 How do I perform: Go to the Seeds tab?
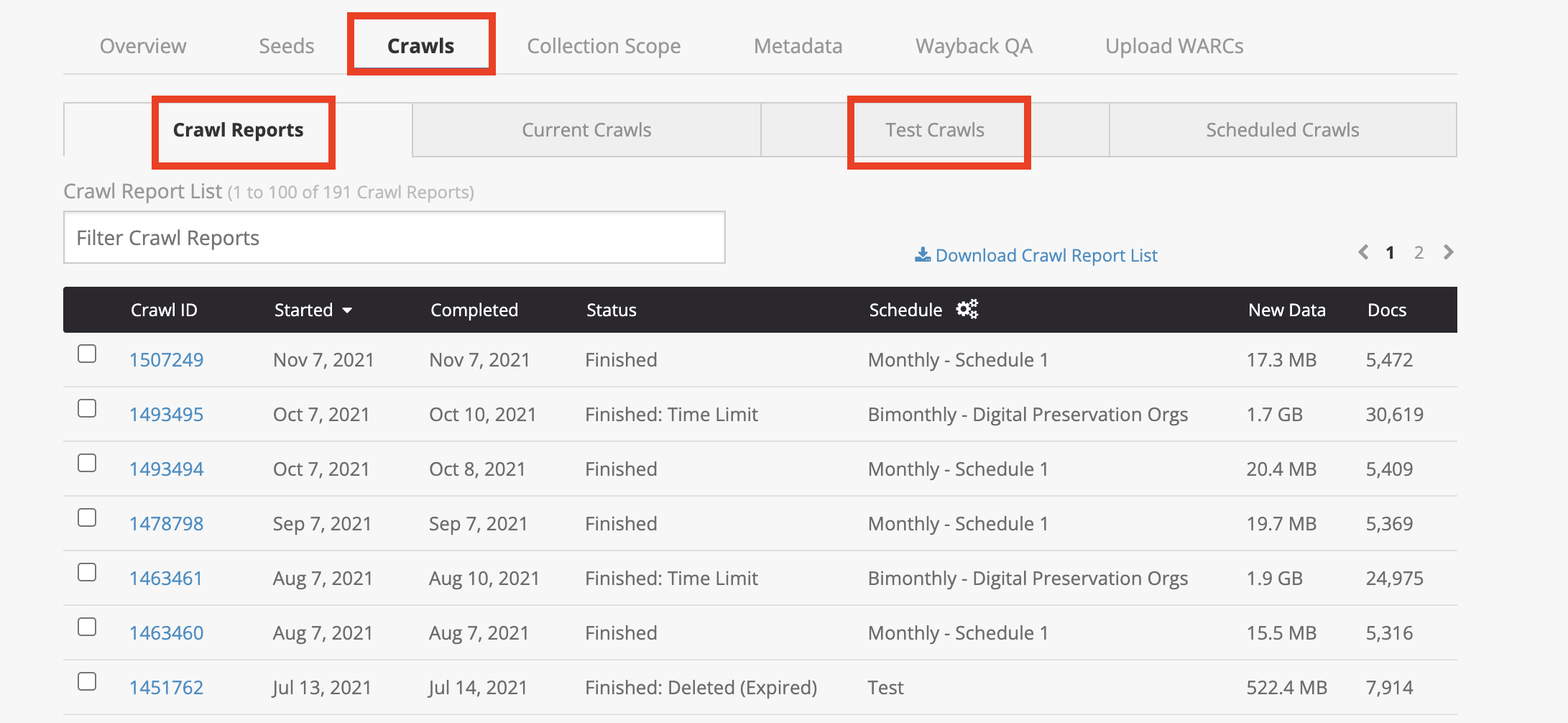pos(287,46)
